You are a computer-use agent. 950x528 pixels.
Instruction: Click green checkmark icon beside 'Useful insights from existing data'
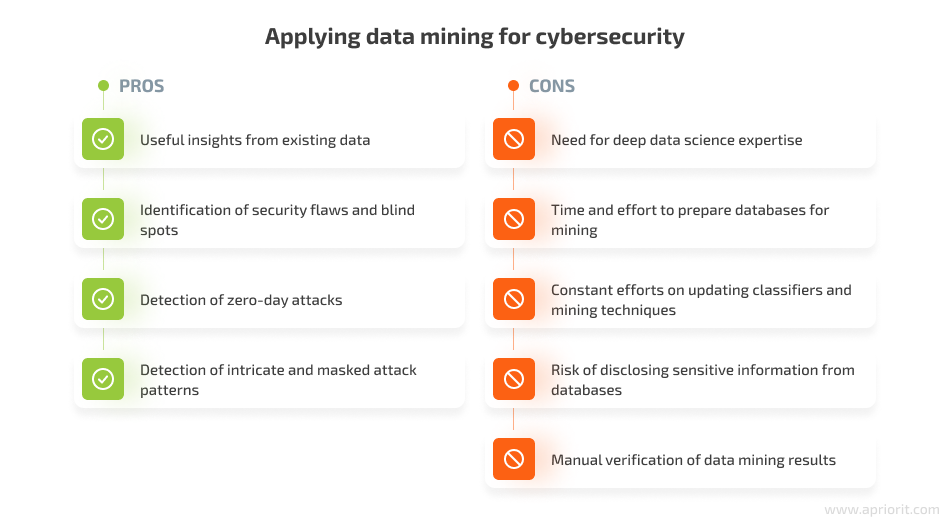point(103,139)
